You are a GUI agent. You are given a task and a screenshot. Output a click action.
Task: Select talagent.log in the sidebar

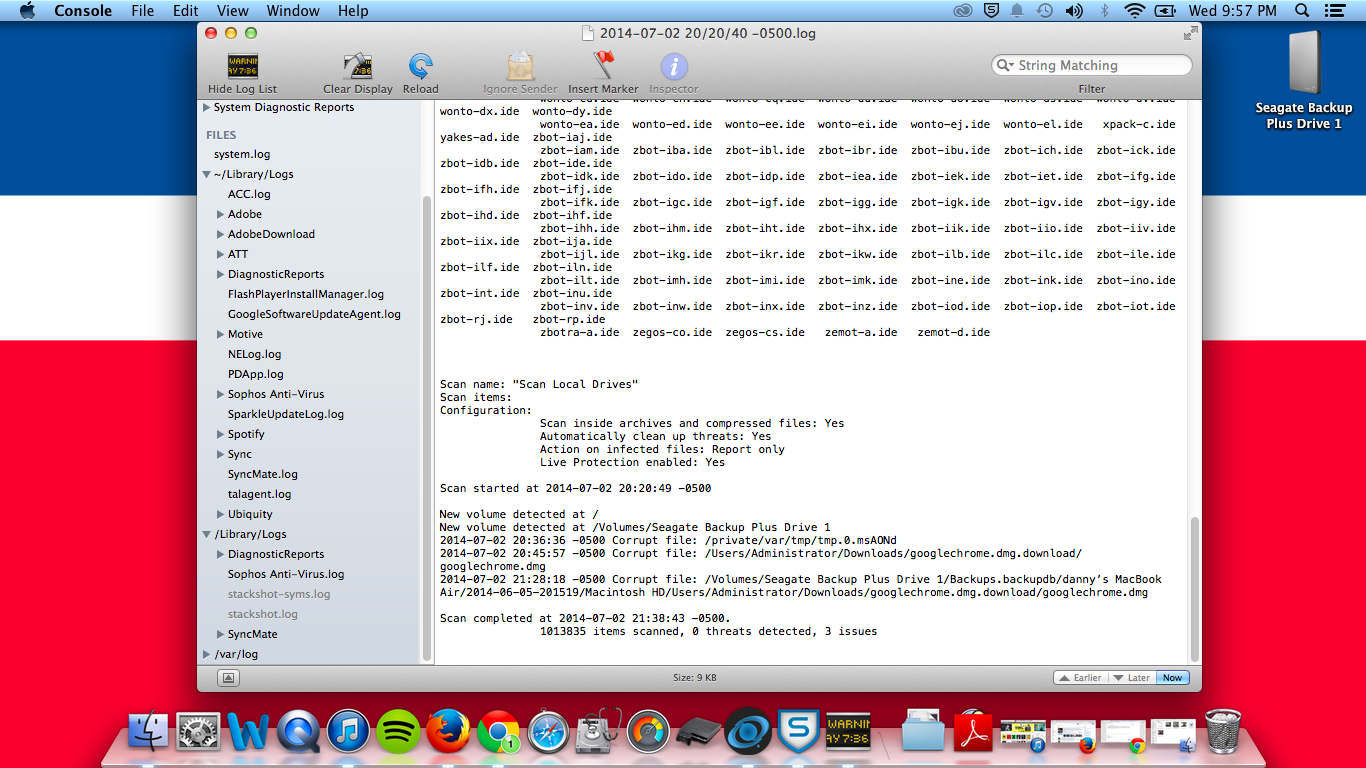tap(260, 494)
